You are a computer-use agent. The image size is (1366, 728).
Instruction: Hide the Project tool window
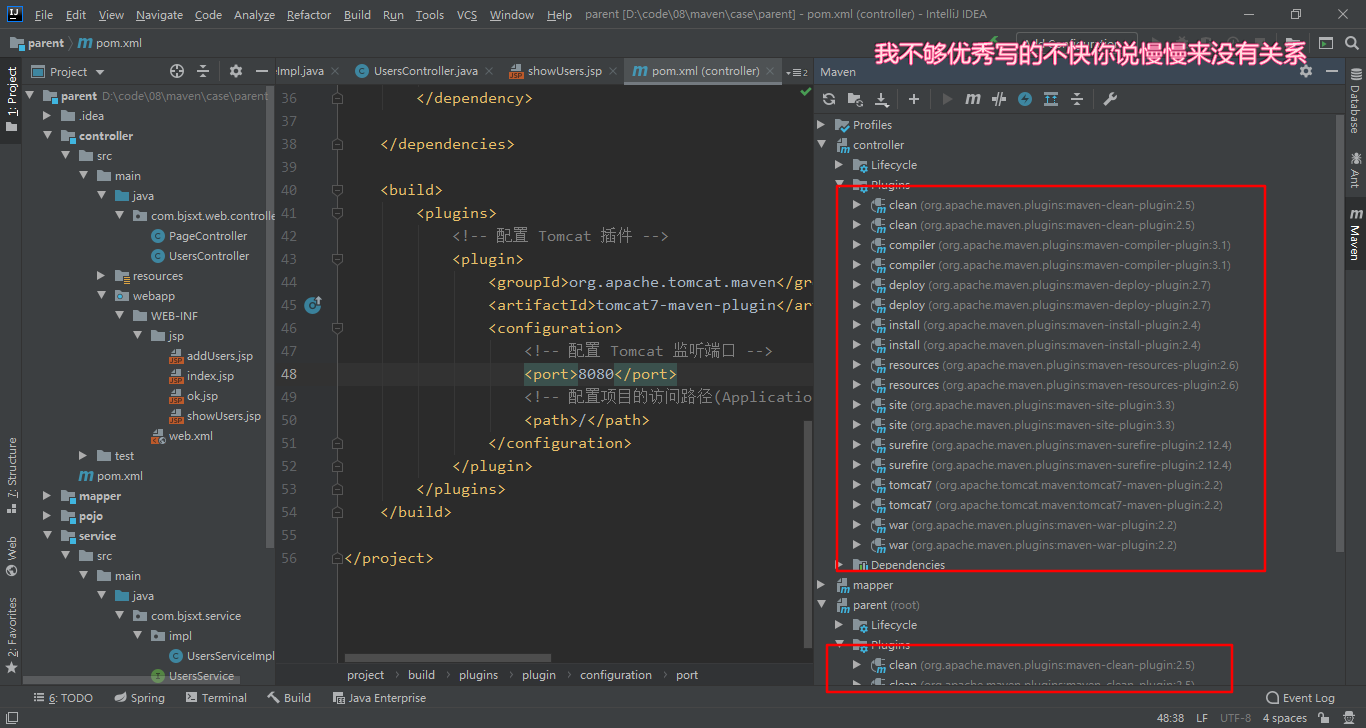pyautogui.click(x=263, y=71)
